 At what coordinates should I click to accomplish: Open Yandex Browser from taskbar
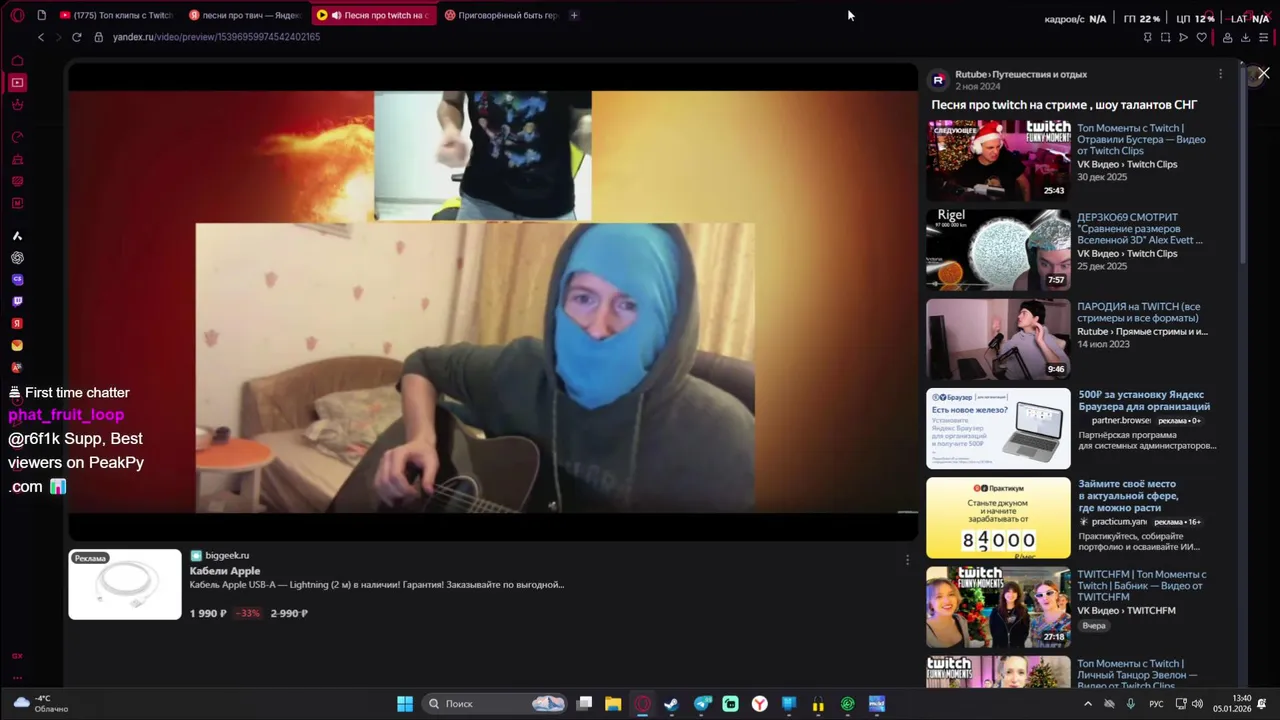(x=760, y=704)
